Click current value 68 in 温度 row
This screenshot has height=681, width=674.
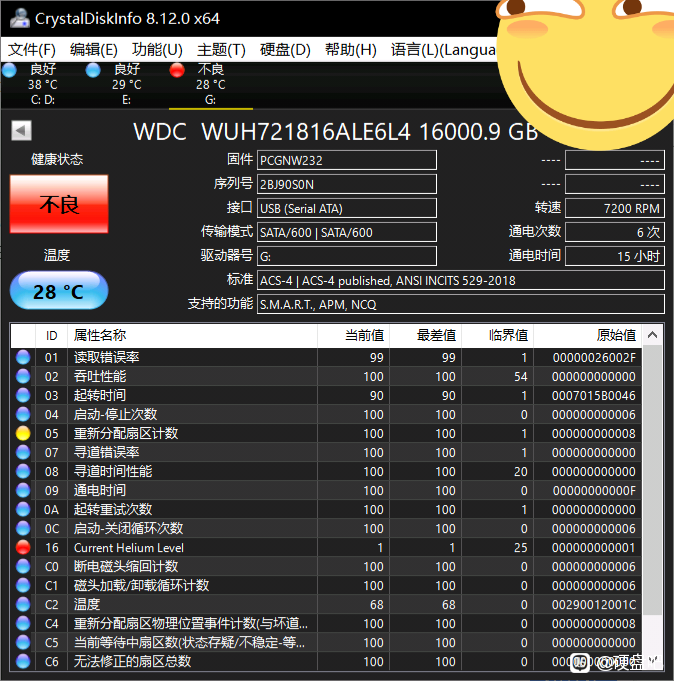tap(377, 605)
